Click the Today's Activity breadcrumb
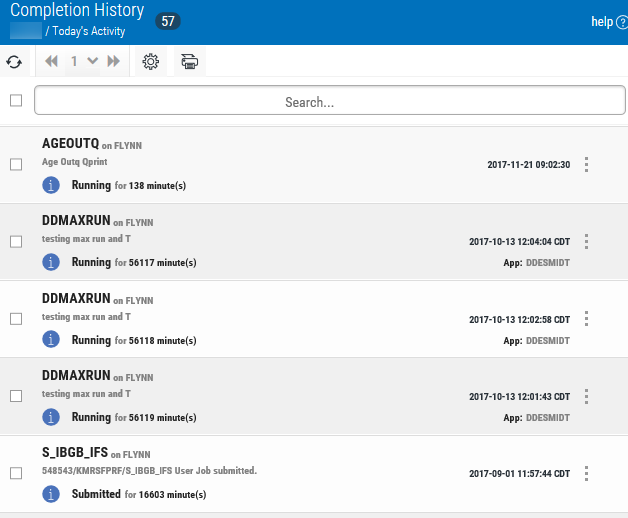This screenshot has height=518, width=628. coord(90,32)
